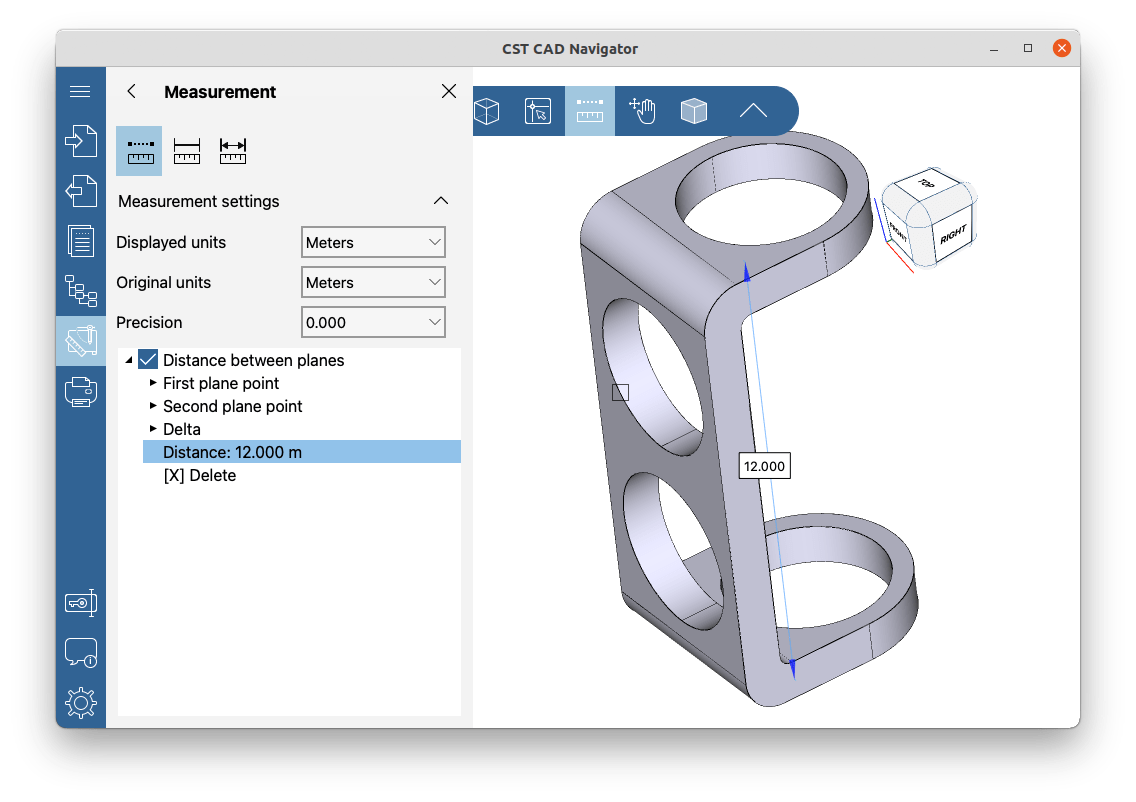Select the Pan tool in the toolbar
Image resolution: width=1136 pixels, height=802 pixels.
(642, 111)
